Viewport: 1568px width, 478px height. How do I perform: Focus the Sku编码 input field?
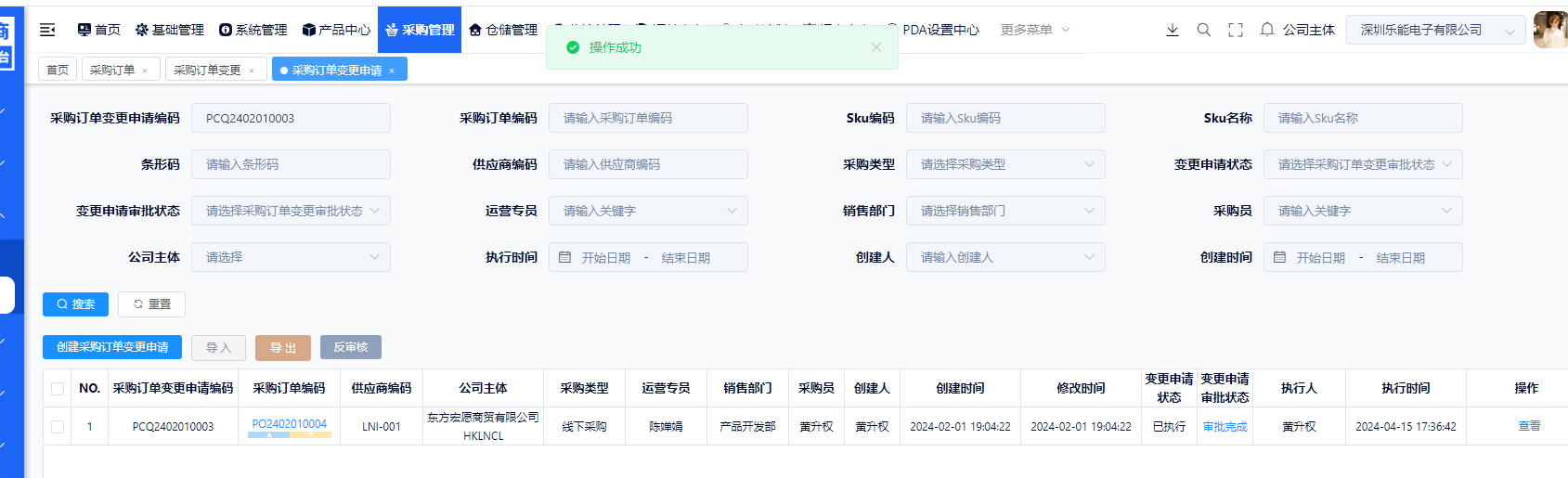click(x=1005, y=118)
